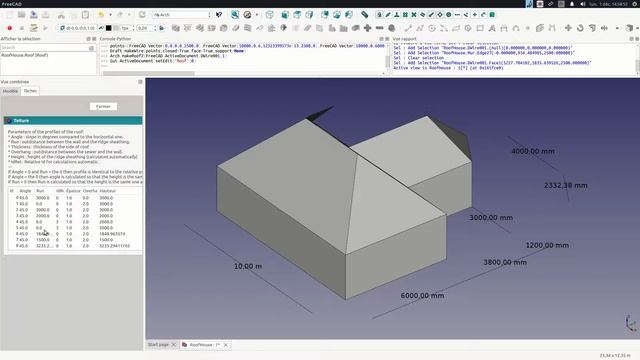Screen dimensions: 640x360
Task: Click the Hauteur column header
Action: pyautogui.click(x=108, y=191)
